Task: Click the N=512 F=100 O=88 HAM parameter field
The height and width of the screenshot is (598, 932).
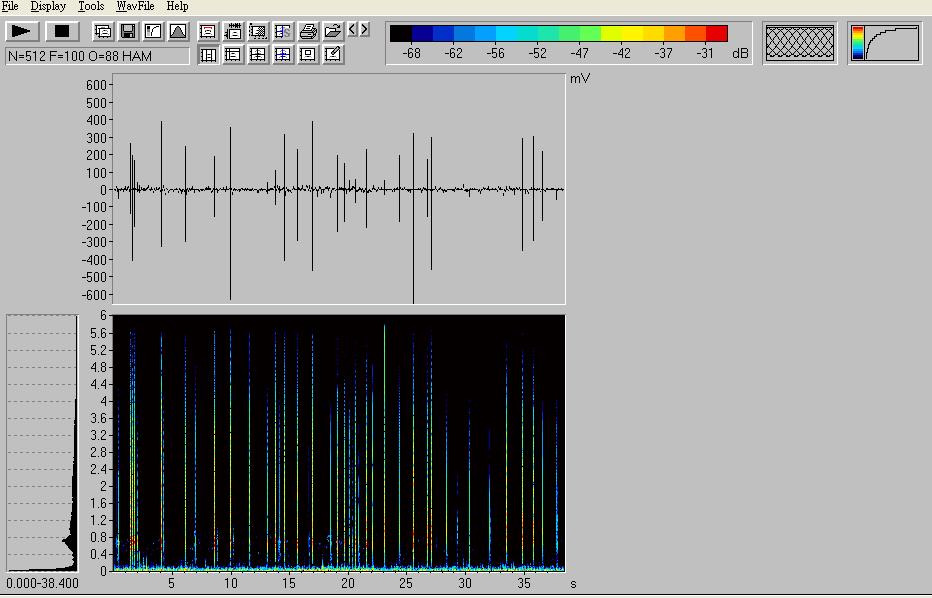Action: (x=97, y=56)
